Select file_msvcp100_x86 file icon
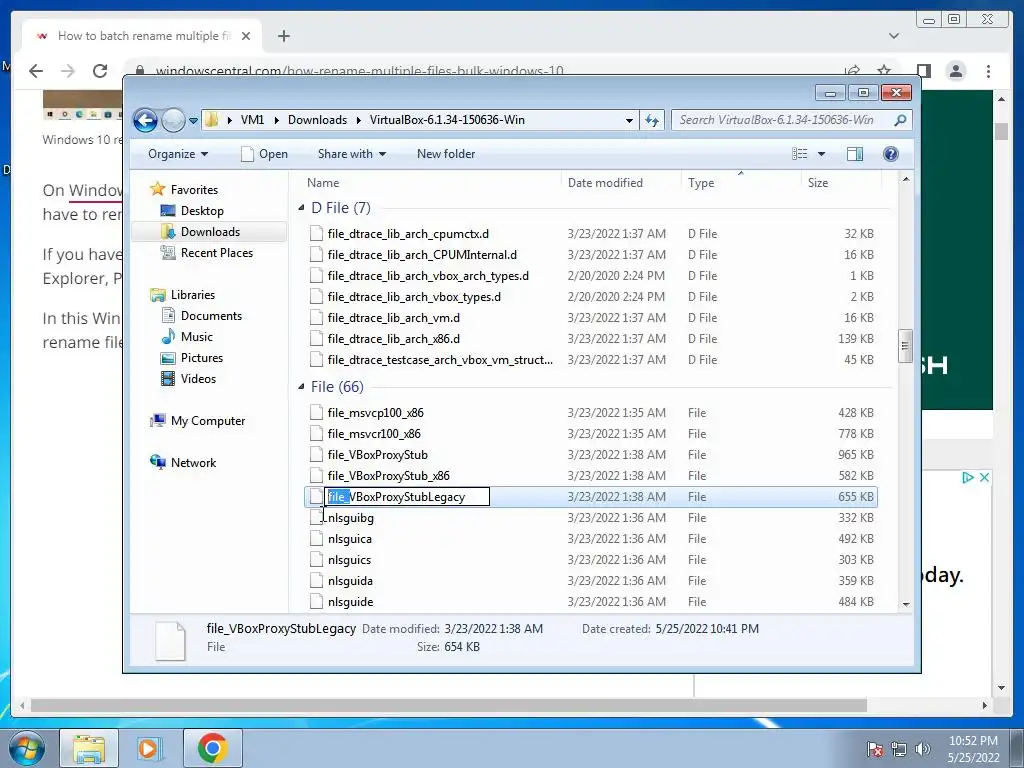The width and height of the screenshot is (1024, 768). (317, 413)
